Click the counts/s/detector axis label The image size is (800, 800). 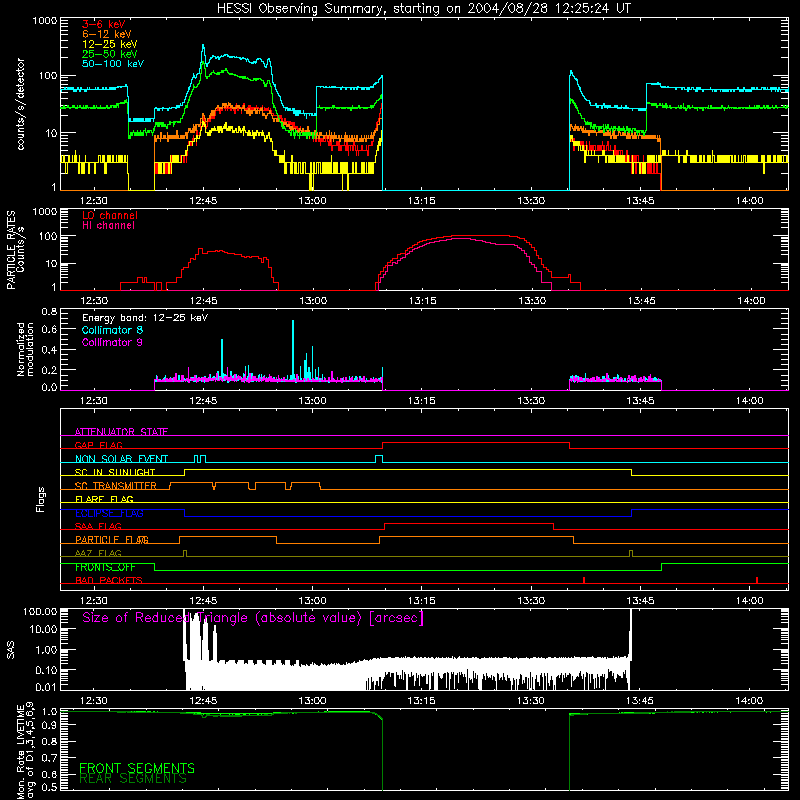coord(20,104)
